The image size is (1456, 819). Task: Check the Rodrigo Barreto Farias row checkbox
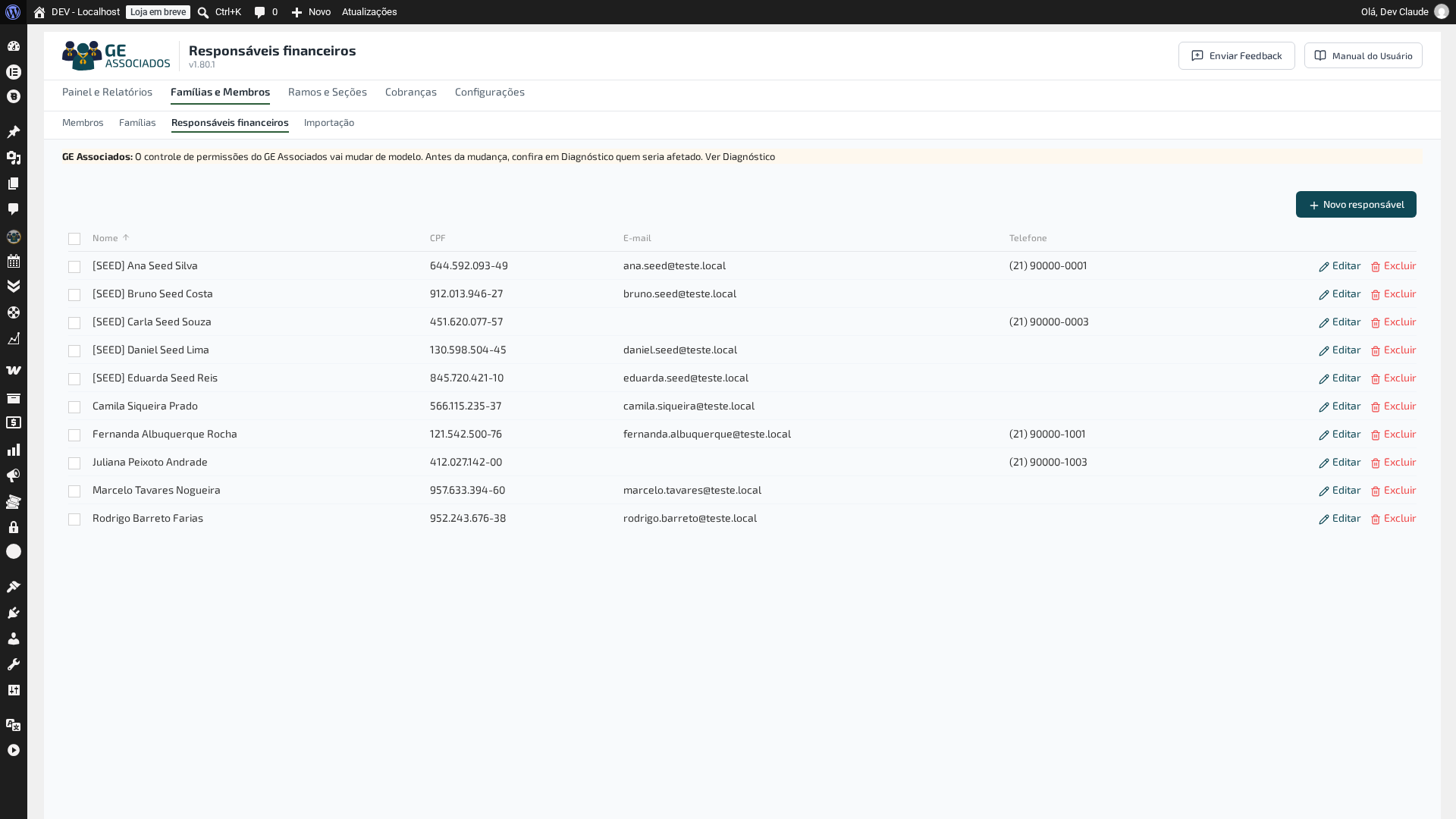coord(74,519)
